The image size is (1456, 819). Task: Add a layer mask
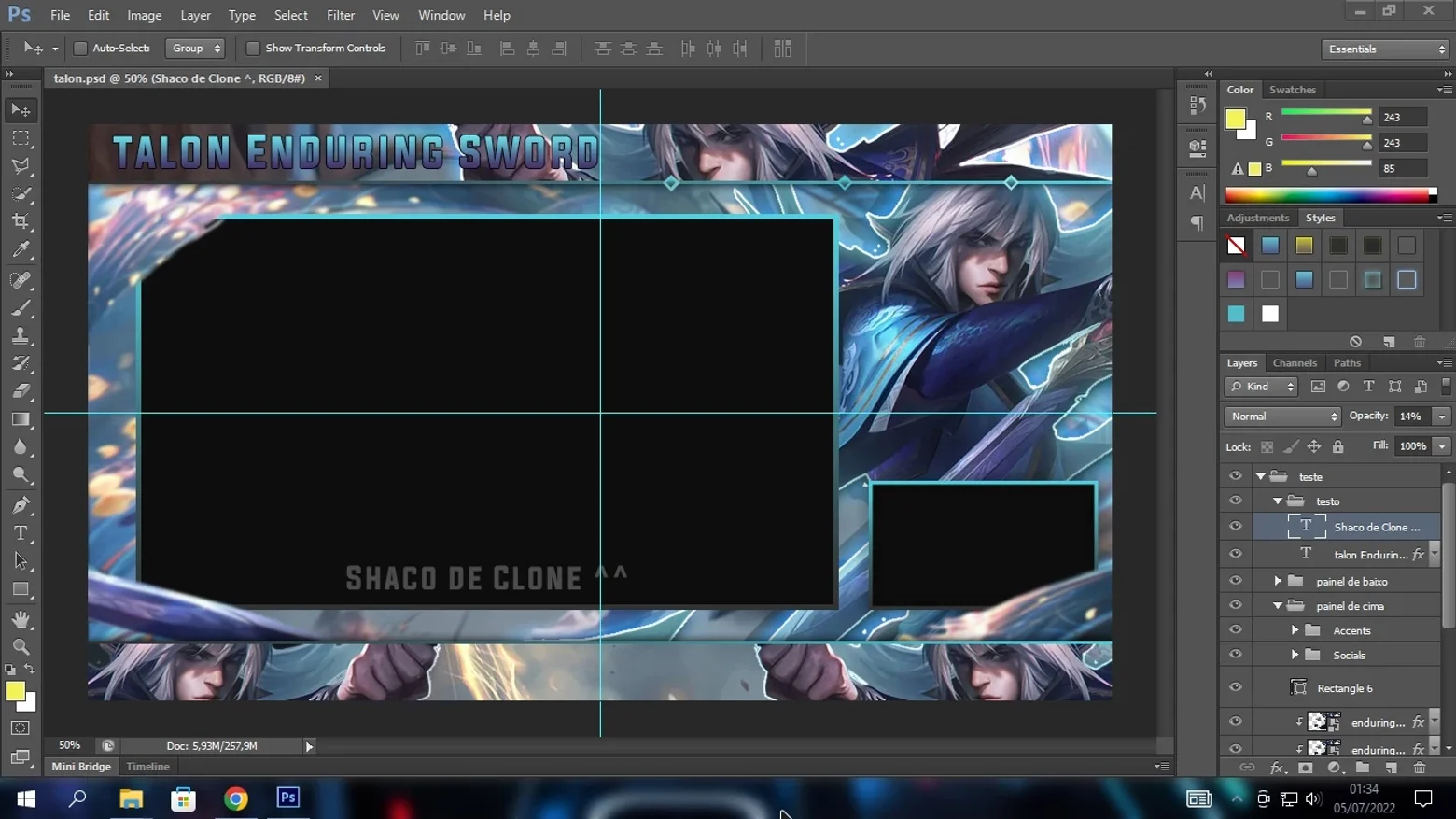tap(1305, 768)
